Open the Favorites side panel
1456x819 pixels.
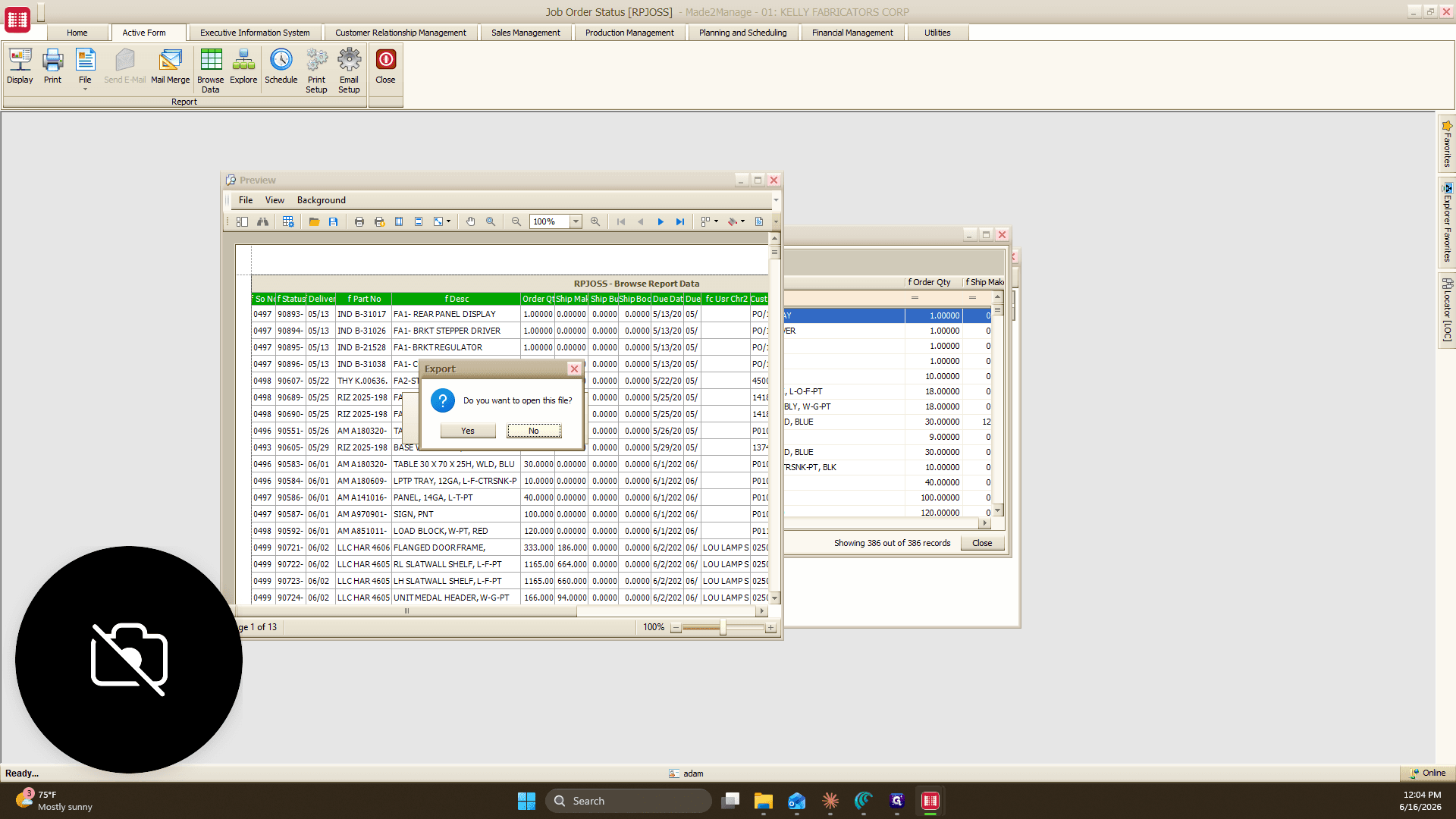[1447, 143]
